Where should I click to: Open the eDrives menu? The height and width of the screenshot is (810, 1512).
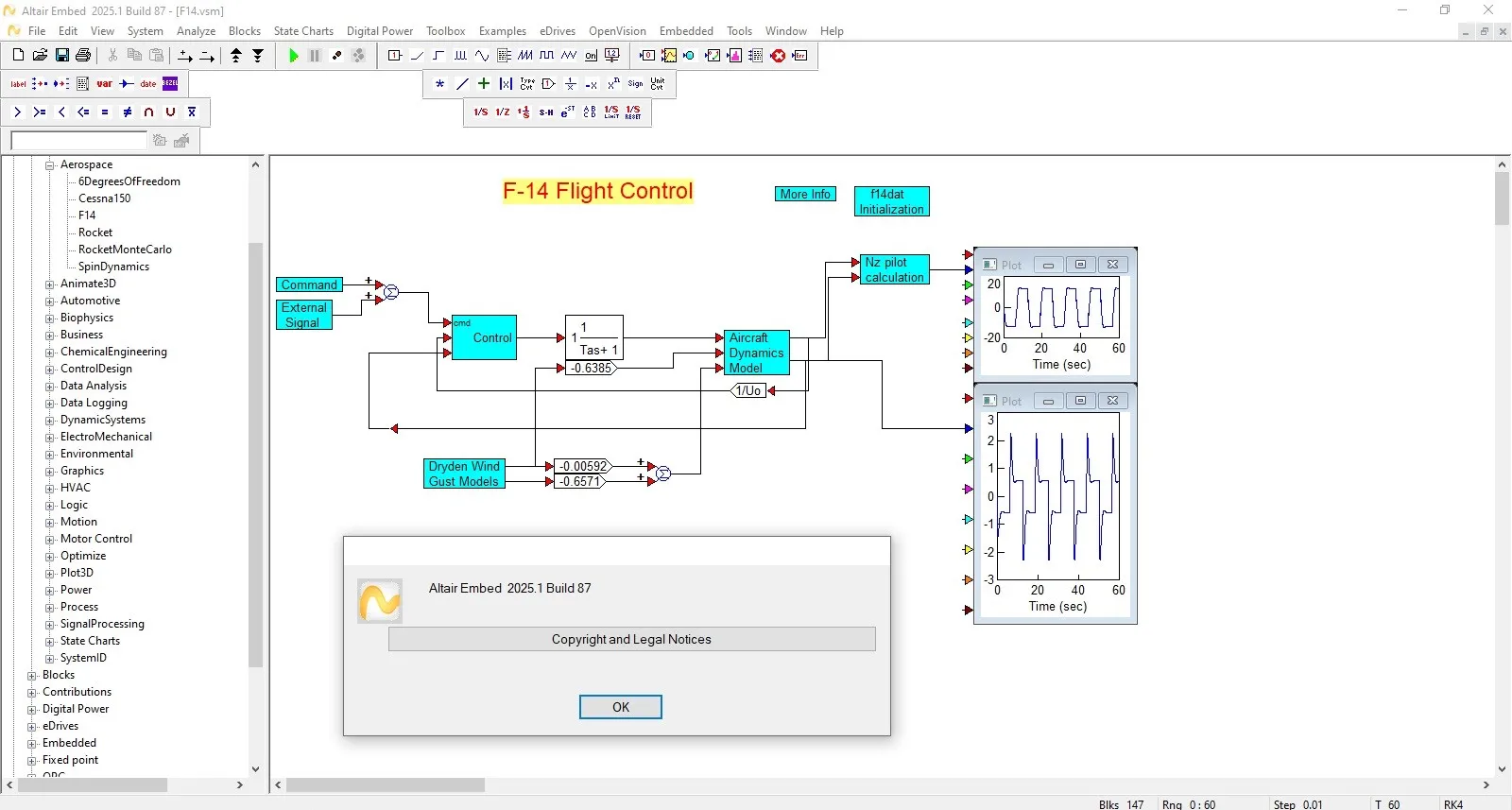pos(558,31)
